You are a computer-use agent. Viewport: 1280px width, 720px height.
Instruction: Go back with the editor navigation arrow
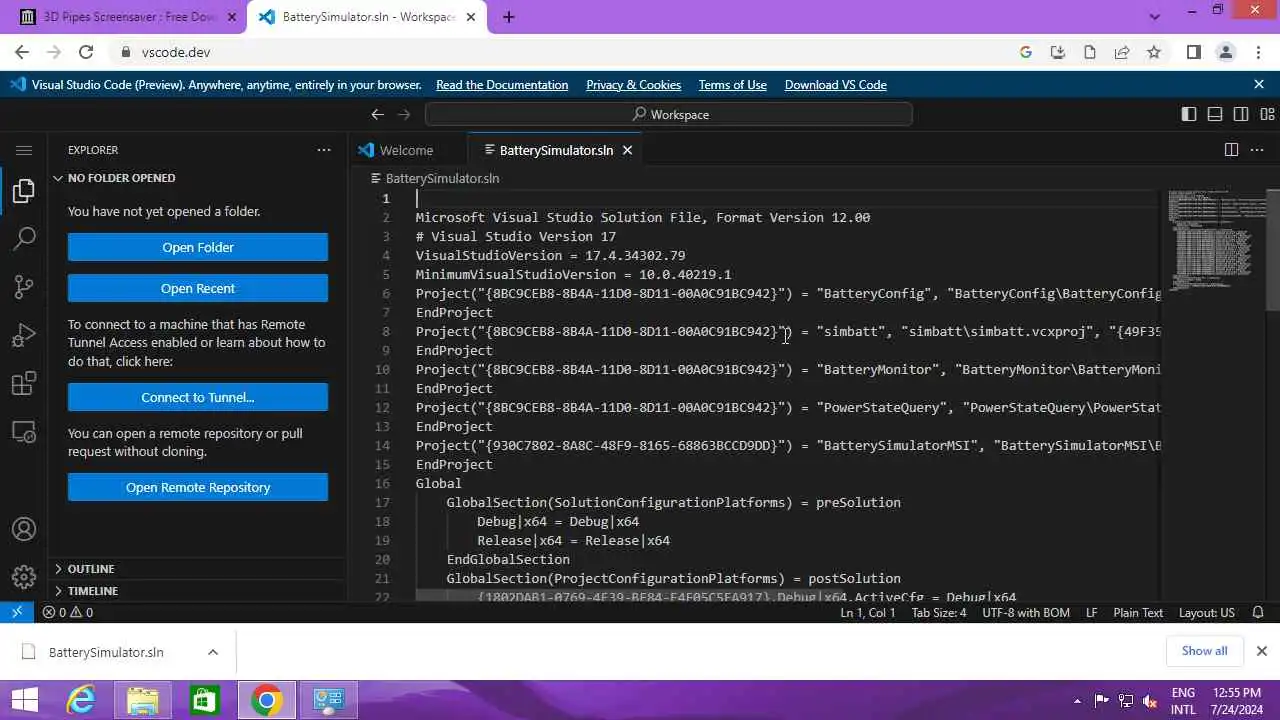[377, 114]
